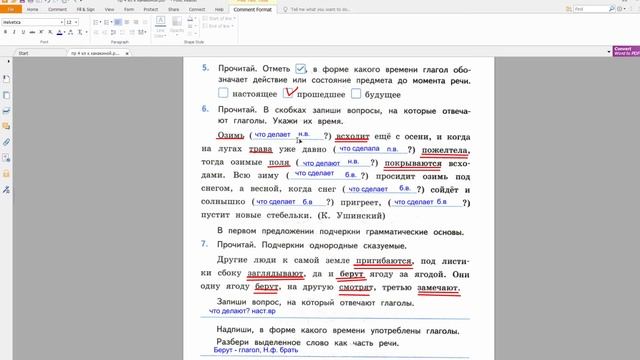Open the Protect ribbon tab
This screenshot has height=360, width=640.
(151, 9)
